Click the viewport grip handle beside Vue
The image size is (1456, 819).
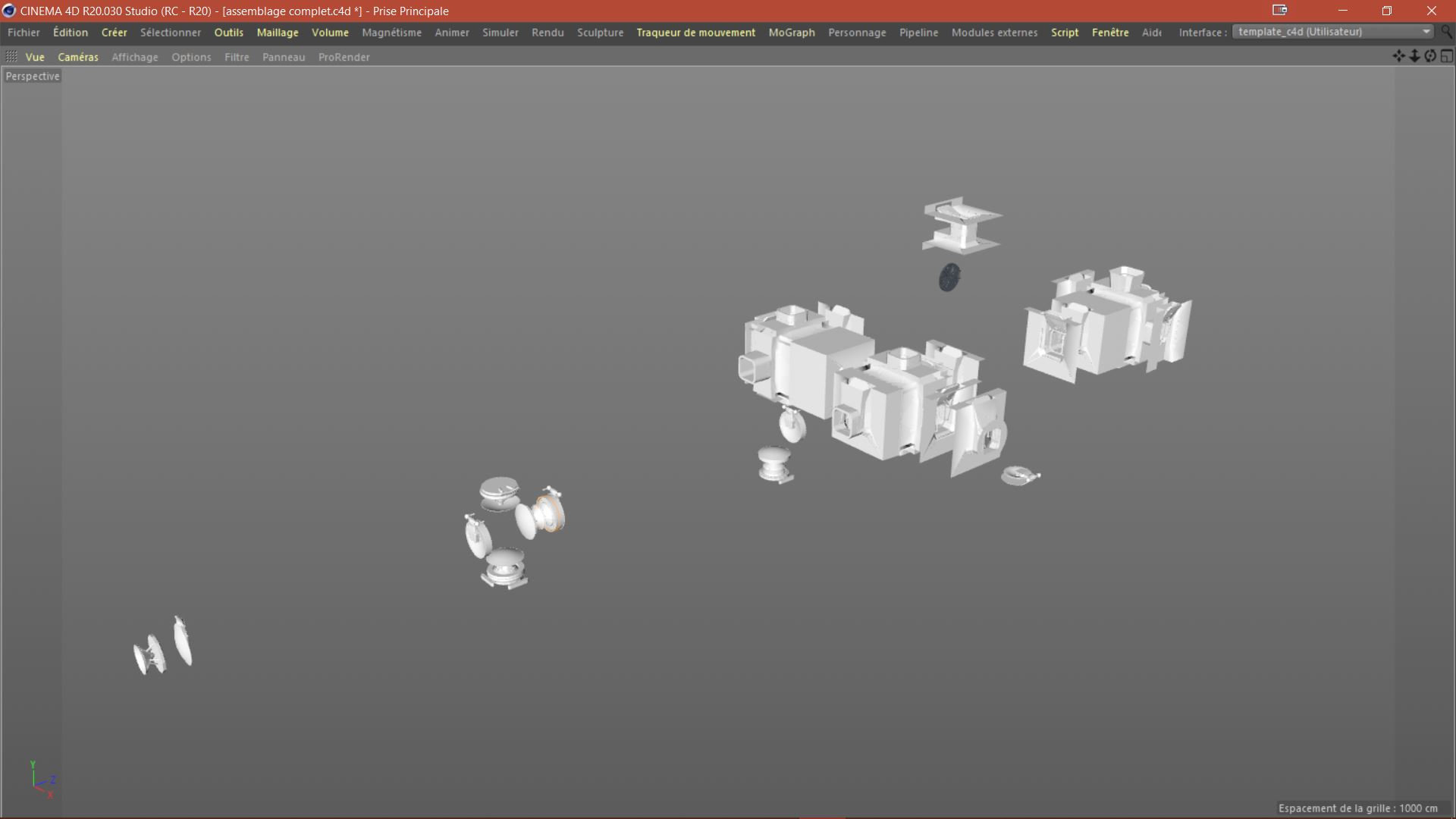pos(11,57)
